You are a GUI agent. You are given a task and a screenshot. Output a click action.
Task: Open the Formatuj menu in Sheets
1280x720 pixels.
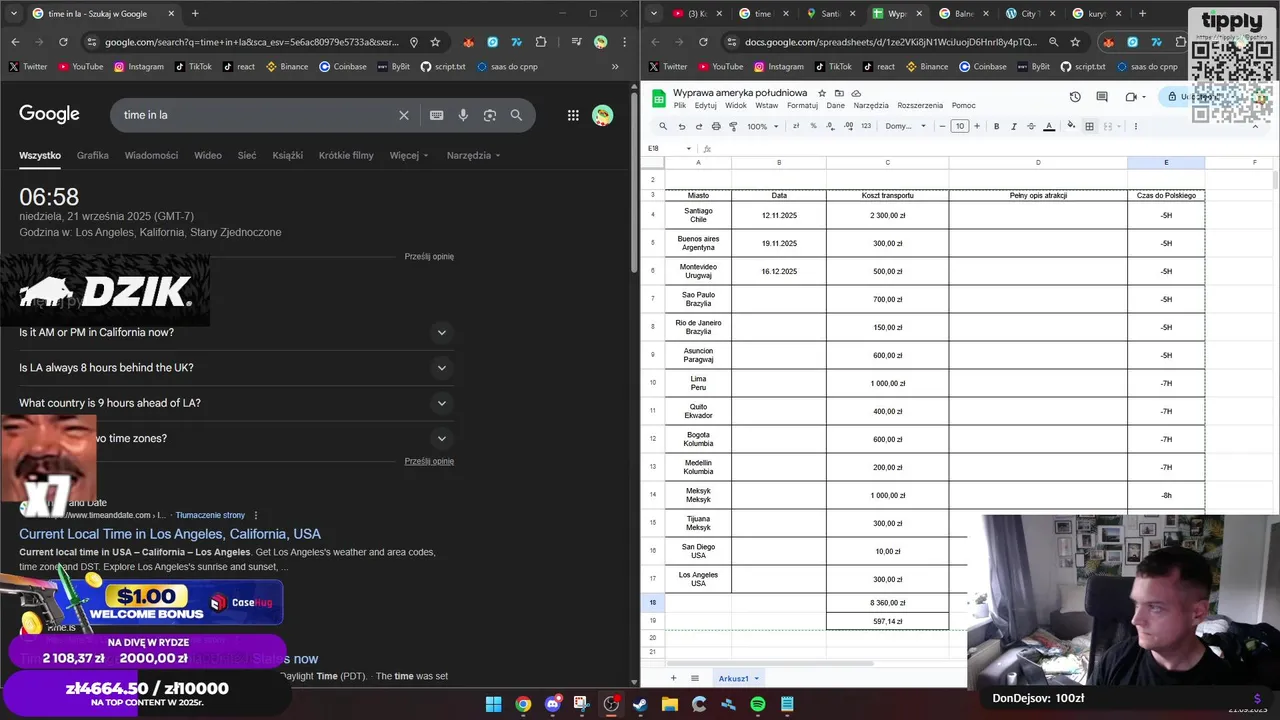802,105
